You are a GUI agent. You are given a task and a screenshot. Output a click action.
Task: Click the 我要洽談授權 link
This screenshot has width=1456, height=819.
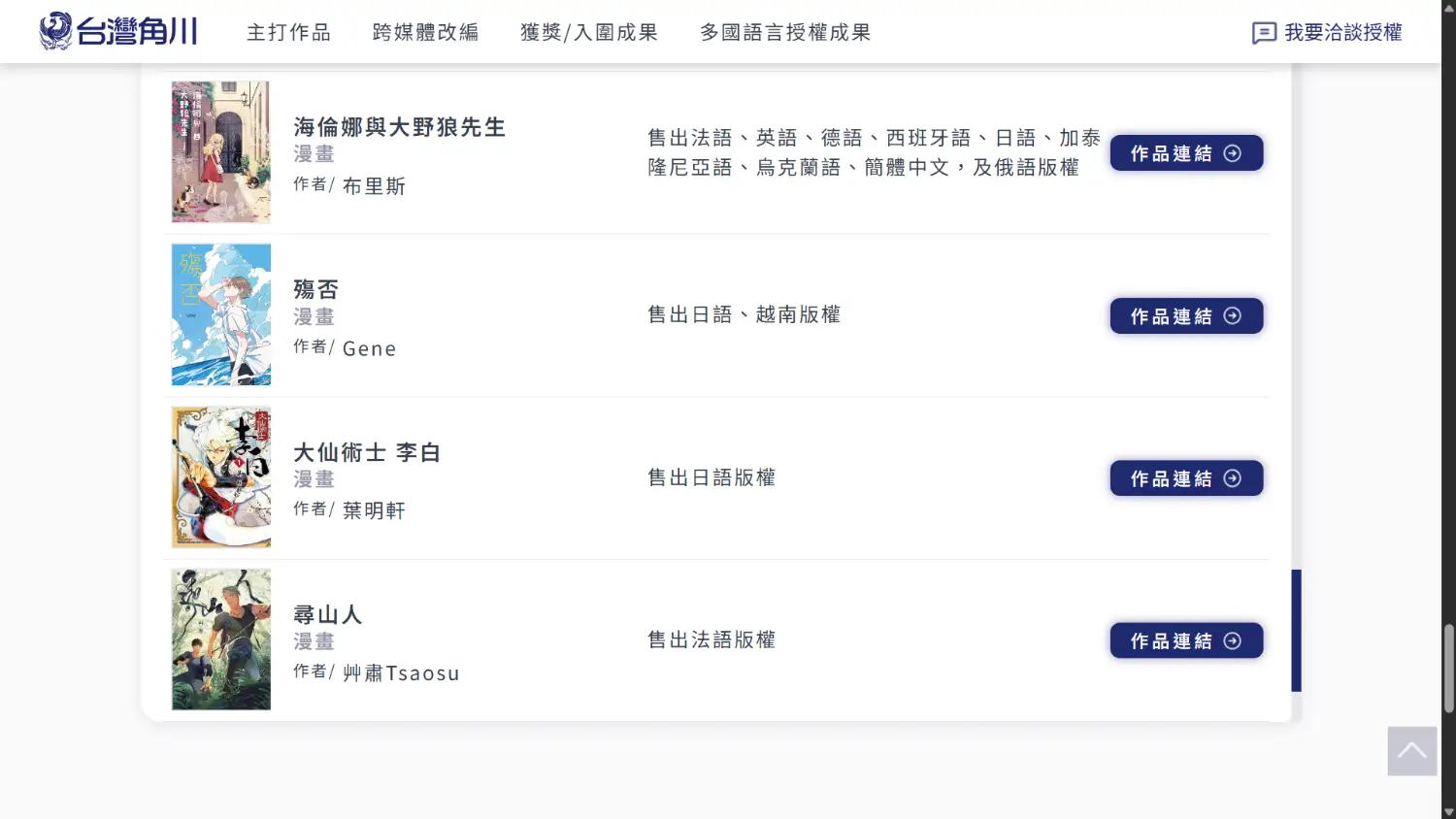1342,33
